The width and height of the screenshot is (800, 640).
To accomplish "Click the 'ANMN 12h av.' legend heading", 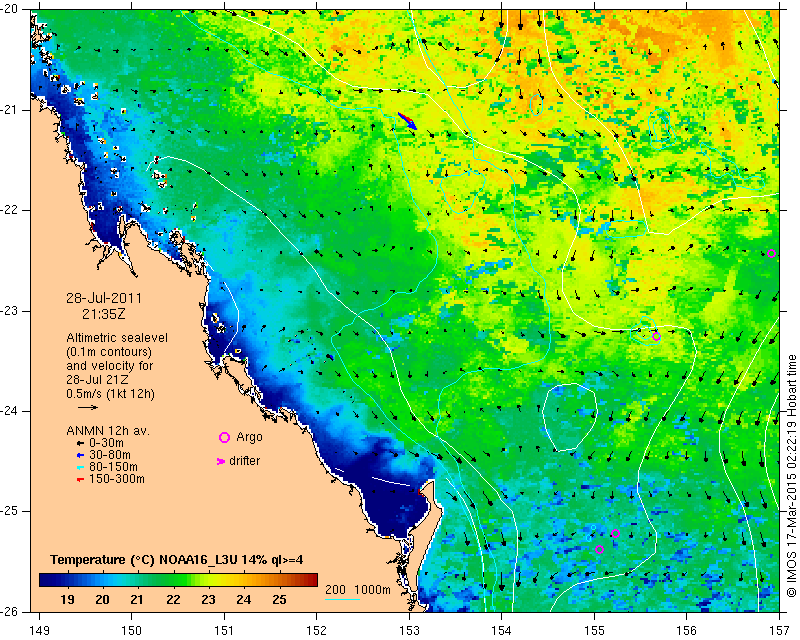I will (108, 431).
